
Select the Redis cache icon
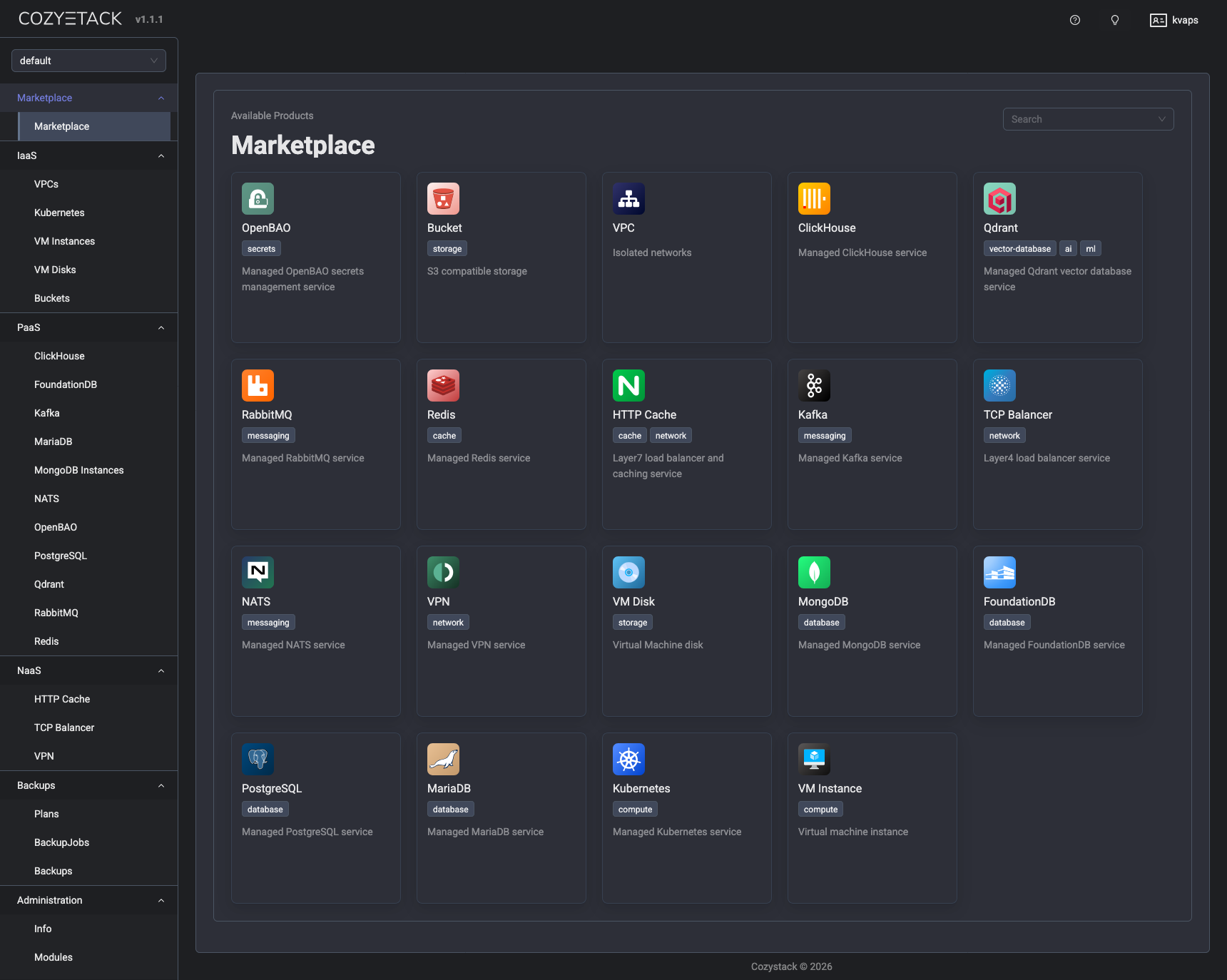pyautogui.click(x=443, y=385)
